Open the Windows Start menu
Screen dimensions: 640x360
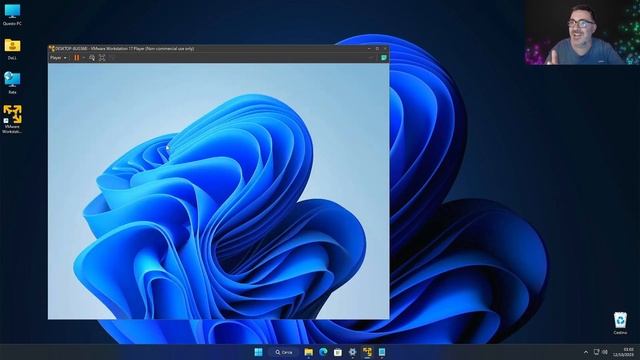pos(258,352)
